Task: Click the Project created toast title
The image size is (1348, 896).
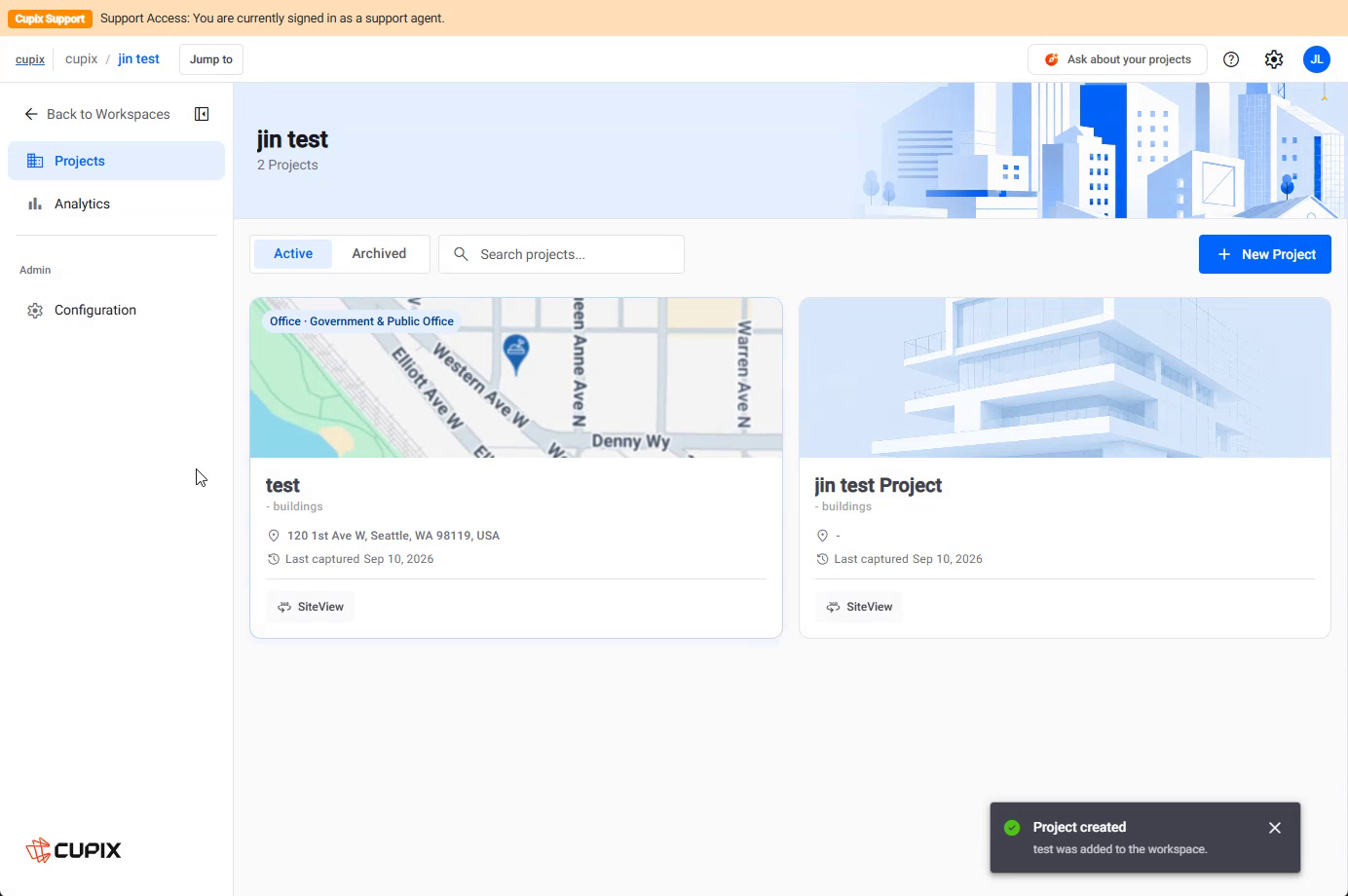Action: (1079, 828)
